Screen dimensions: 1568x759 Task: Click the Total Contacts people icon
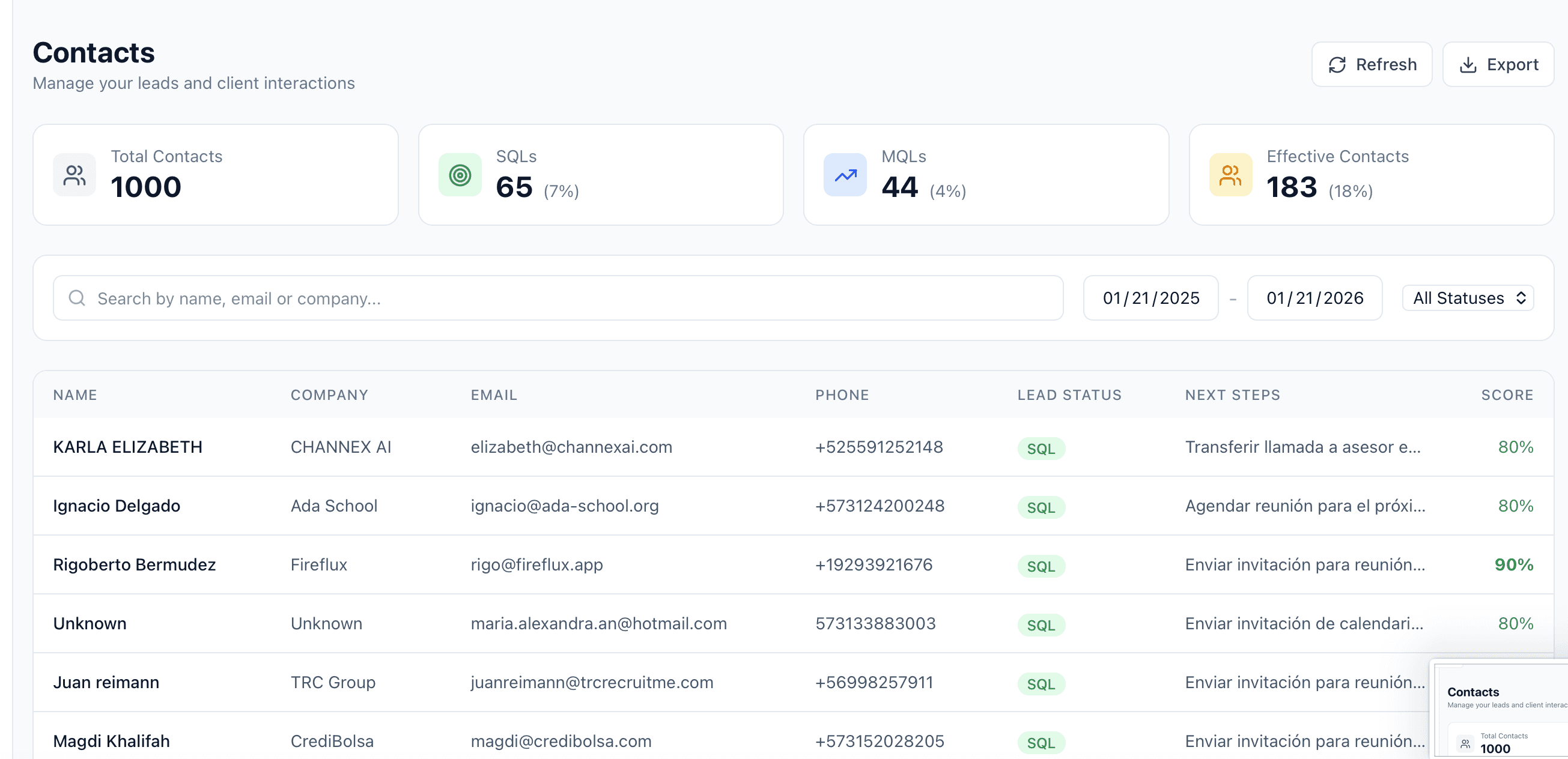pos(74,175)
